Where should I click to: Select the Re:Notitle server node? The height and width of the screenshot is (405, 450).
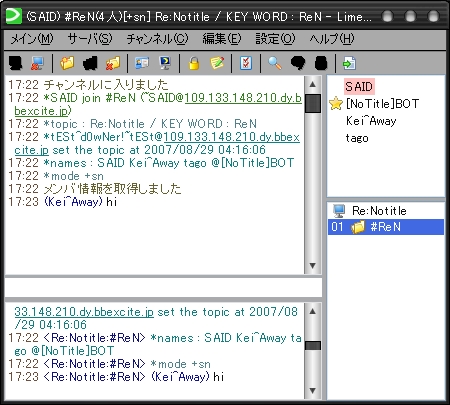click(379, 211)
